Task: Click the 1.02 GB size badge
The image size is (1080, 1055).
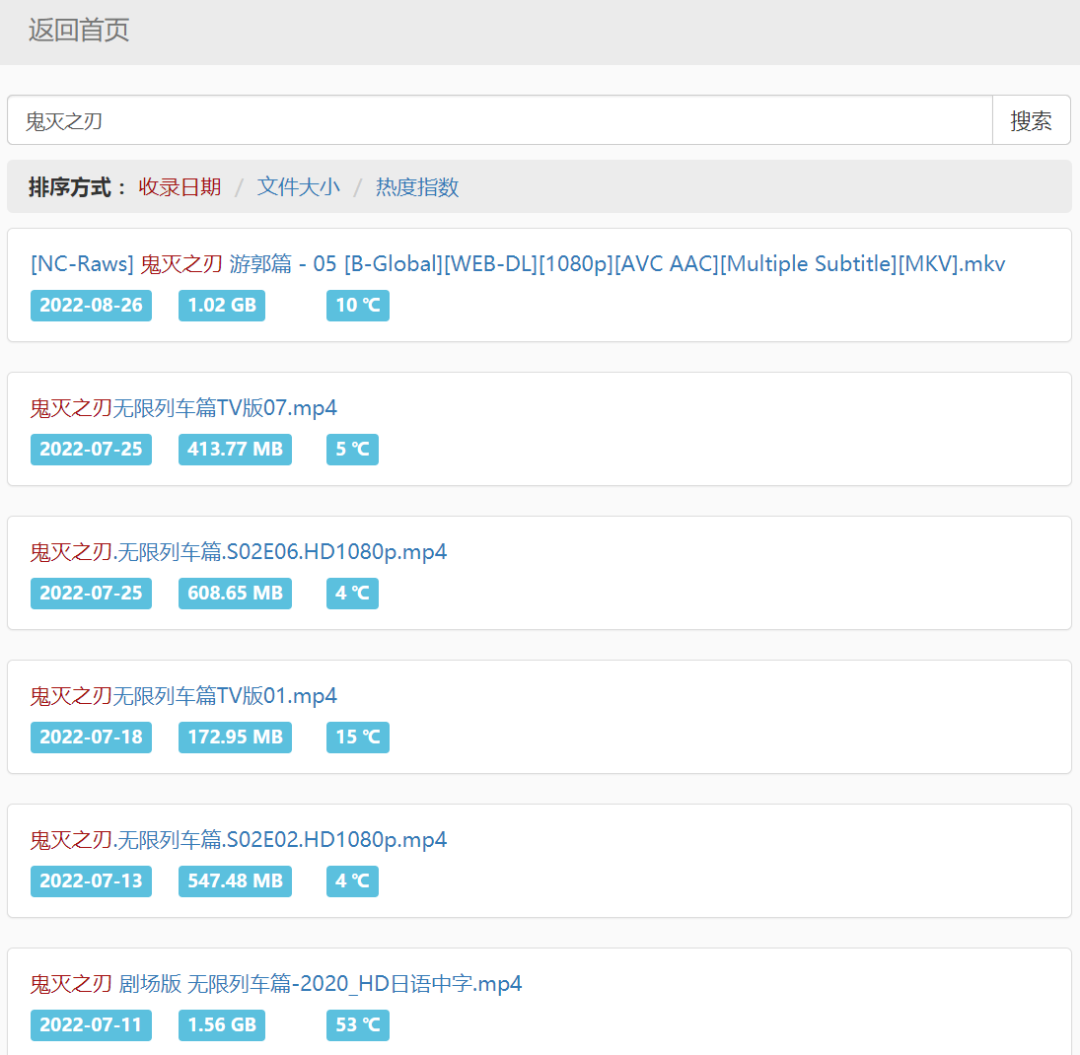Action: (x=222, y=305)
